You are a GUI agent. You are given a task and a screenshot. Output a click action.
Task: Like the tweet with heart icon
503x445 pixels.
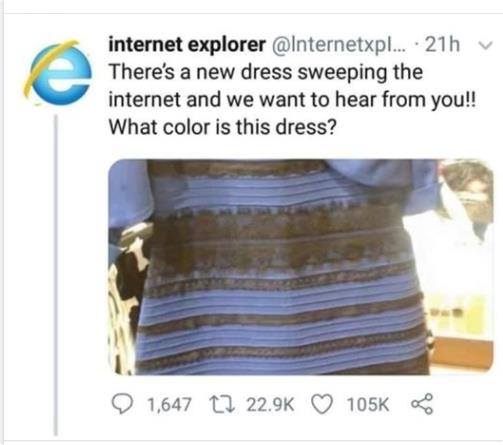pyautogui.click(x=322, y=404)
